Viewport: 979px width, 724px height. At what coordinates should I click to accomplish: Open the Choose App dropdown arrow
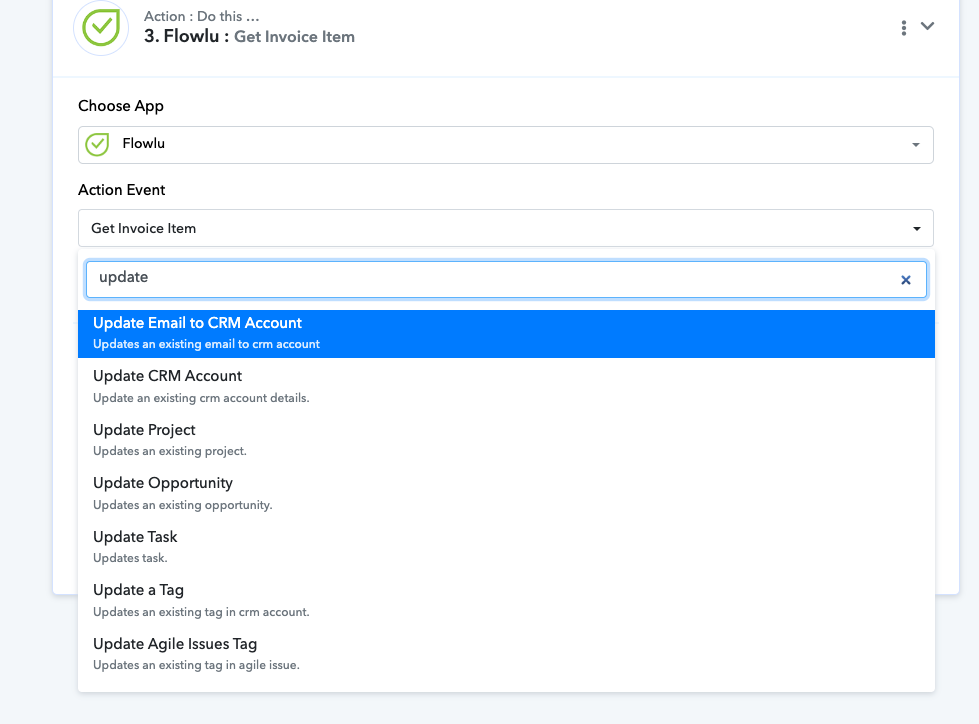click(x=915, y=145)
